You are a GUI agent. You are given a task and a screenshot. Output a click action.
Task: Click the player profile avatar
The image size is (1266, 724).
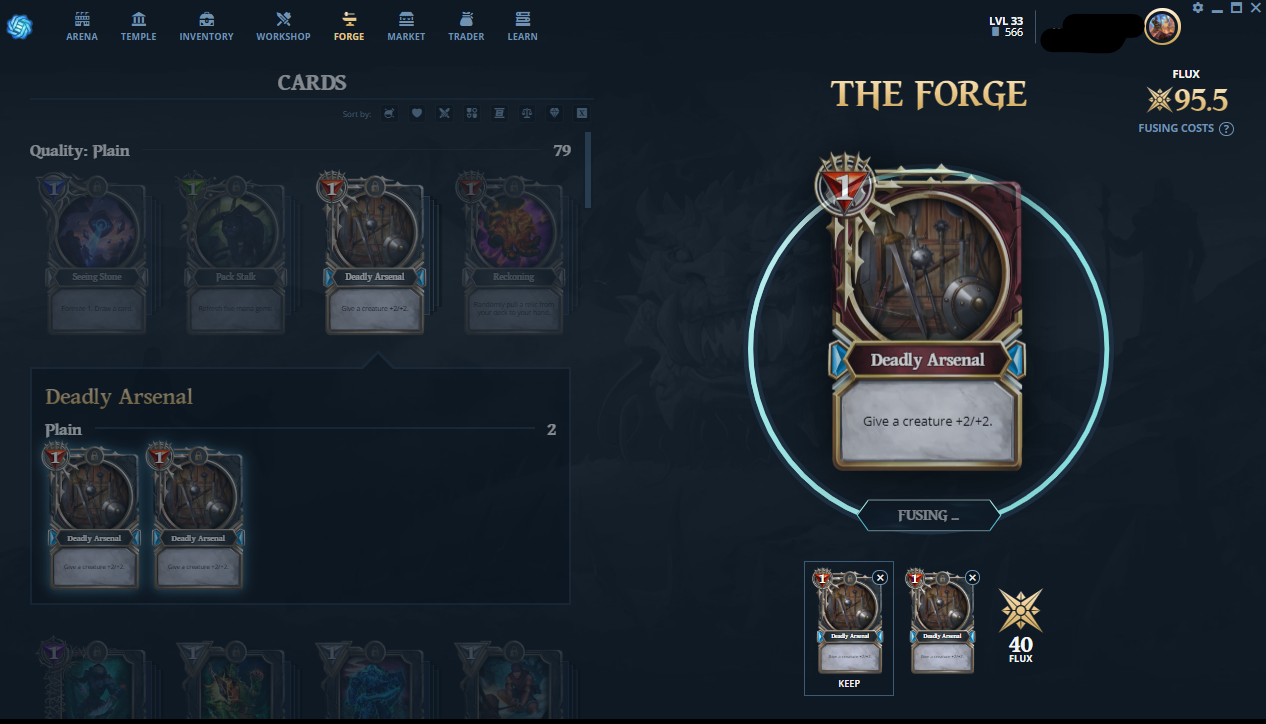[x=1162, y=27]
